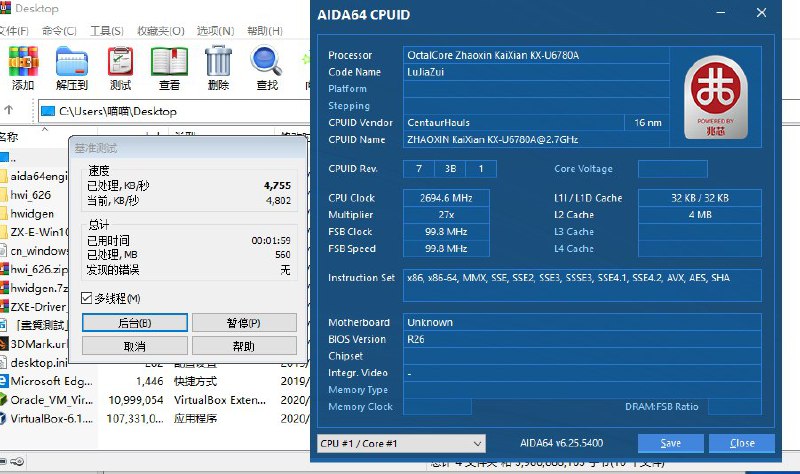Select the 3DMark.url shortcut icon
Image resolution: width=800 pixels, height=474 pixels.
(4, 344)
